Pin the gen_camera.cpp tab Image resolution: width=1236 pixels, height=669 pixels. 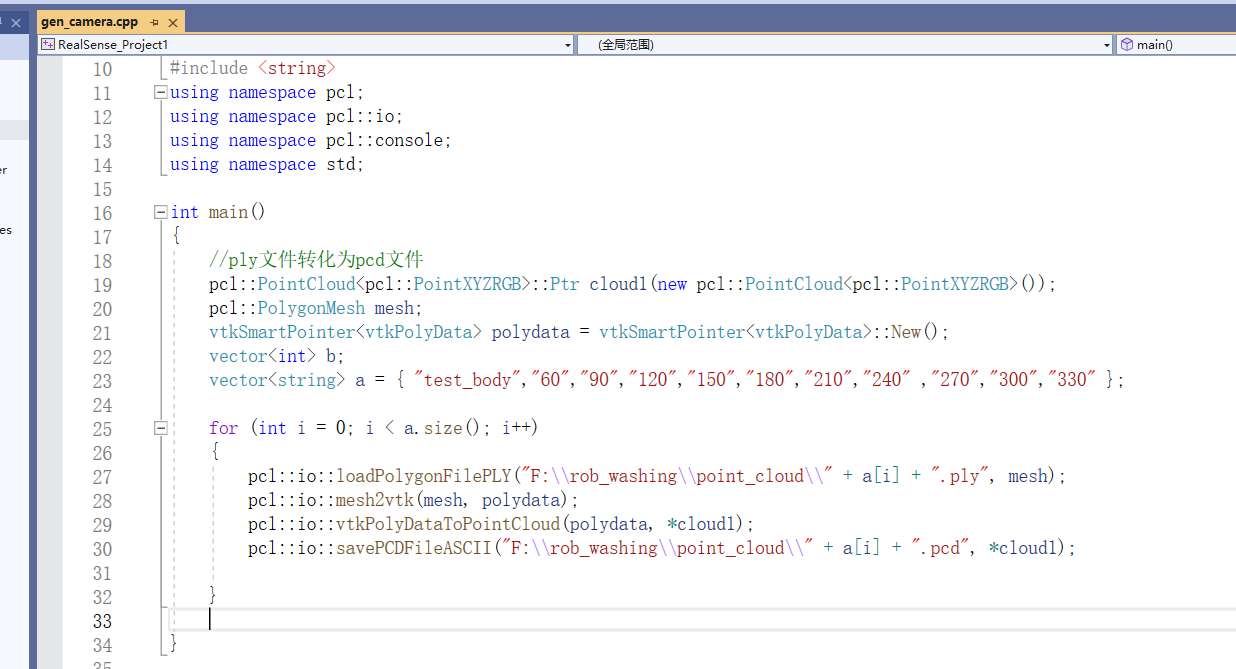[x=153, y=22]
